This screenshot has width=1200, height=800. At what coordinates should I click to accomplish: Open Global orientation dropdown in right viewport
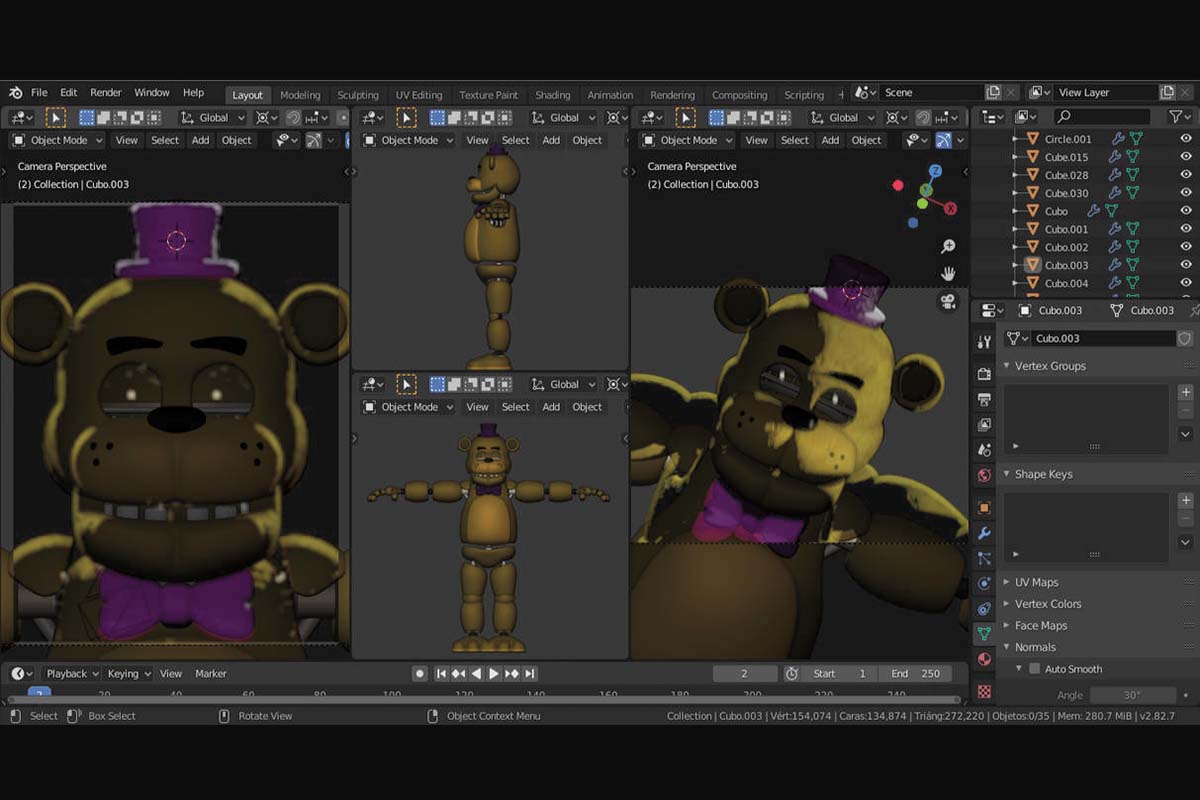(x=842, y=118)
